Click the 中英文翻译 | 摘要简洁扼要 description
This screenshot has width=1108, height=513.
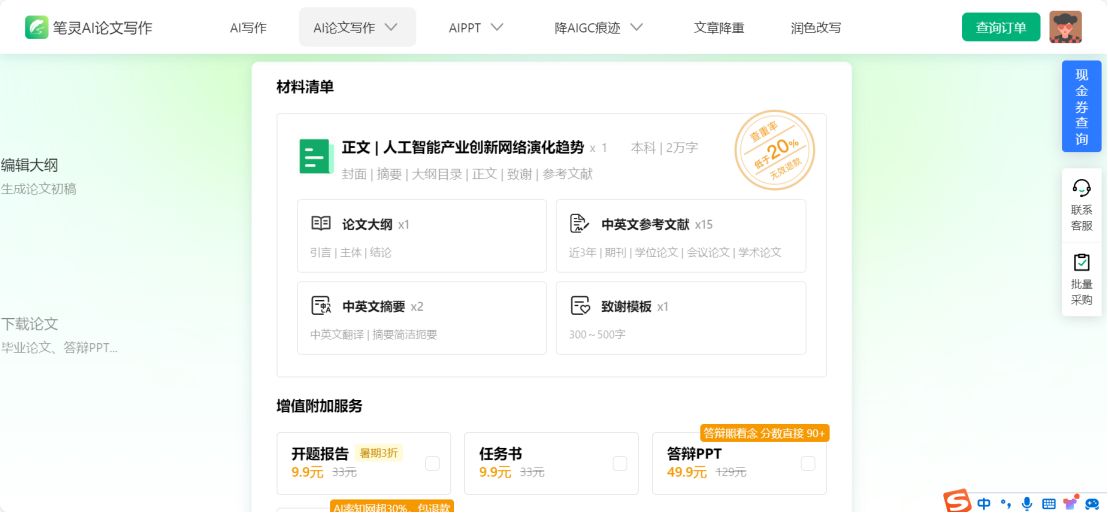point(374,334)
